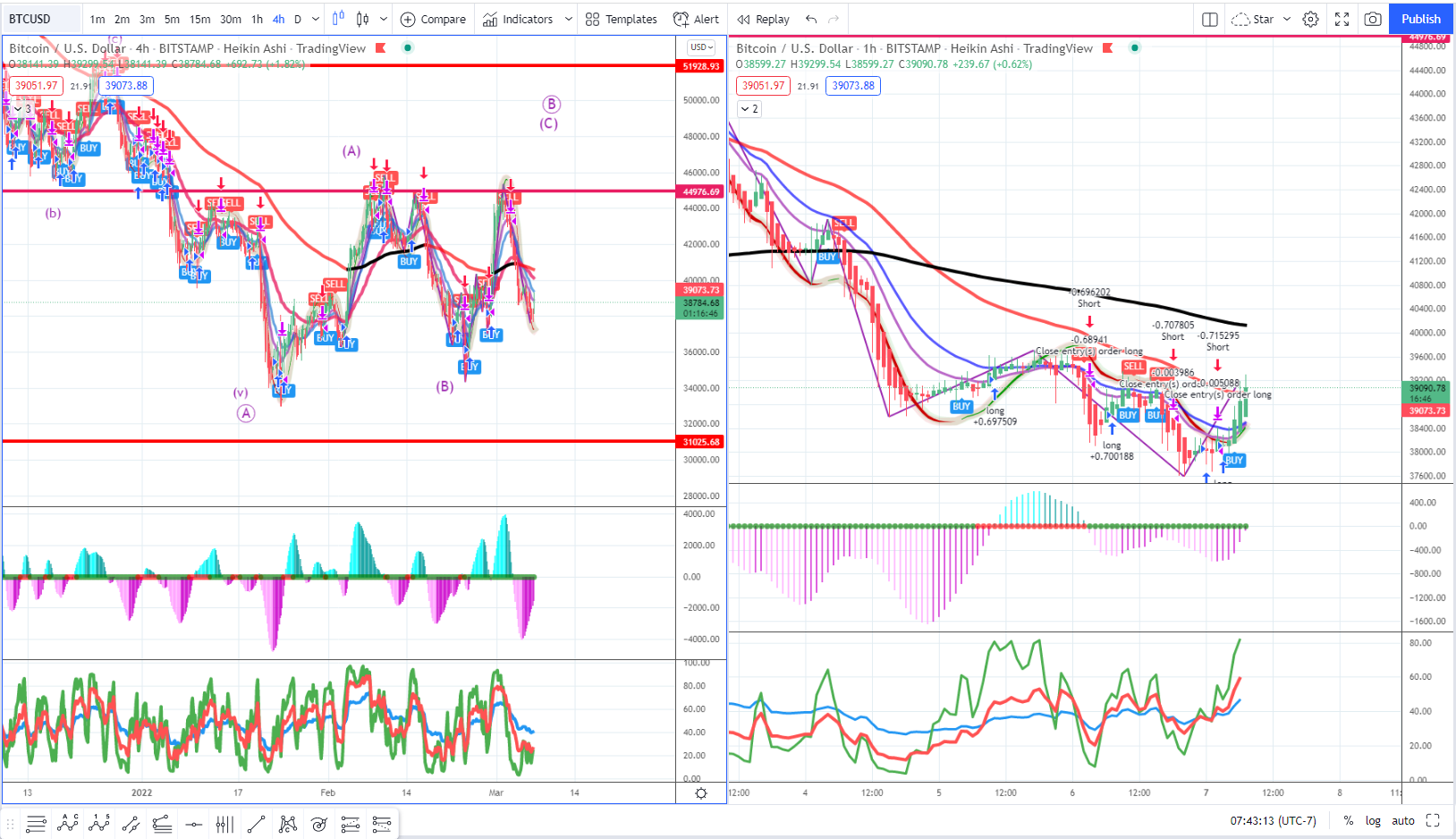Select the horizontal ray style drawing tool
Screen dimensions: 1456x839
pyautogui.click(x=35, y=824)
